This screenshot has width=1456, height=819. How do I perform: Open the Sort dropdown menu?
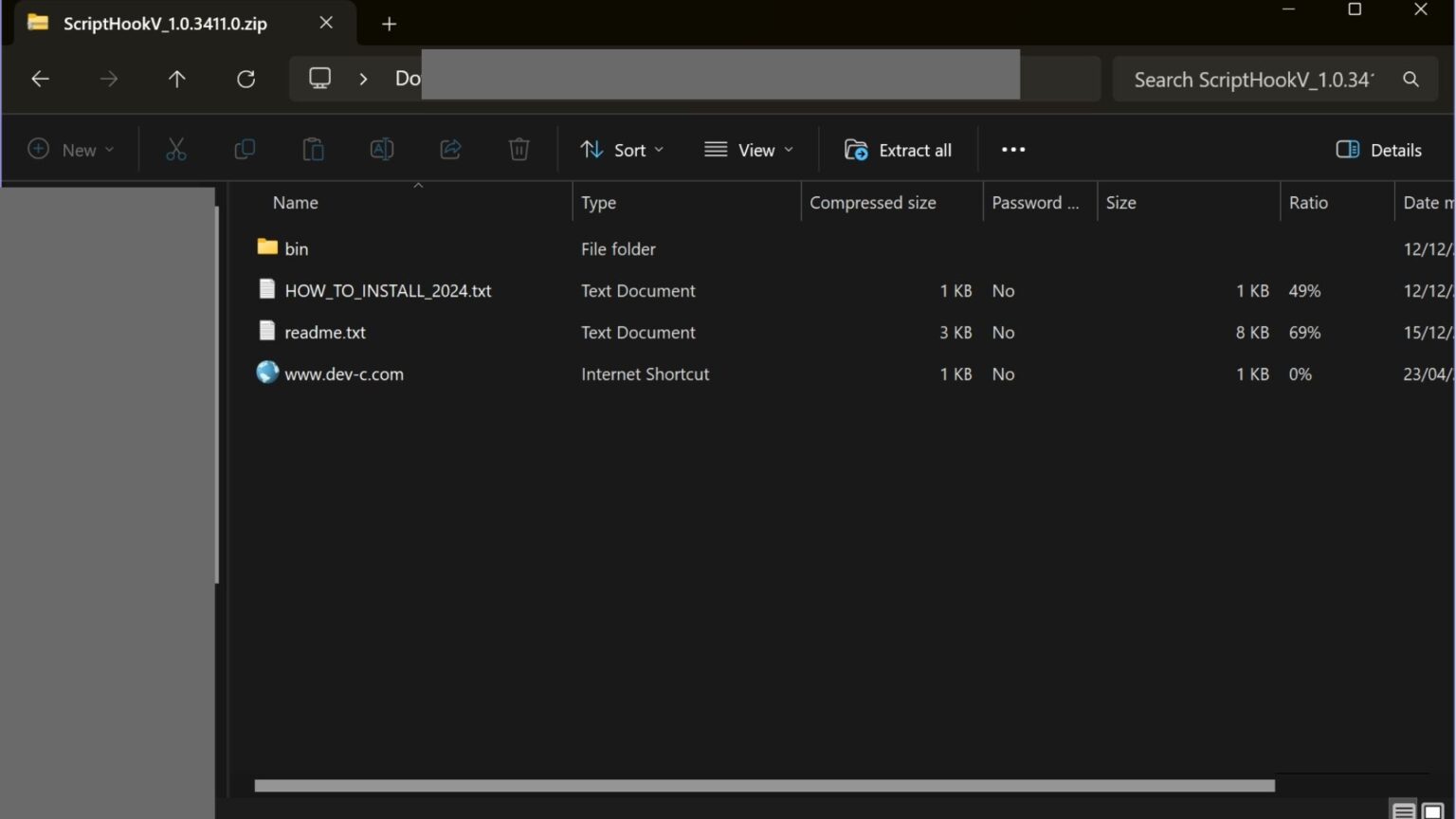(x=622, y=150)
